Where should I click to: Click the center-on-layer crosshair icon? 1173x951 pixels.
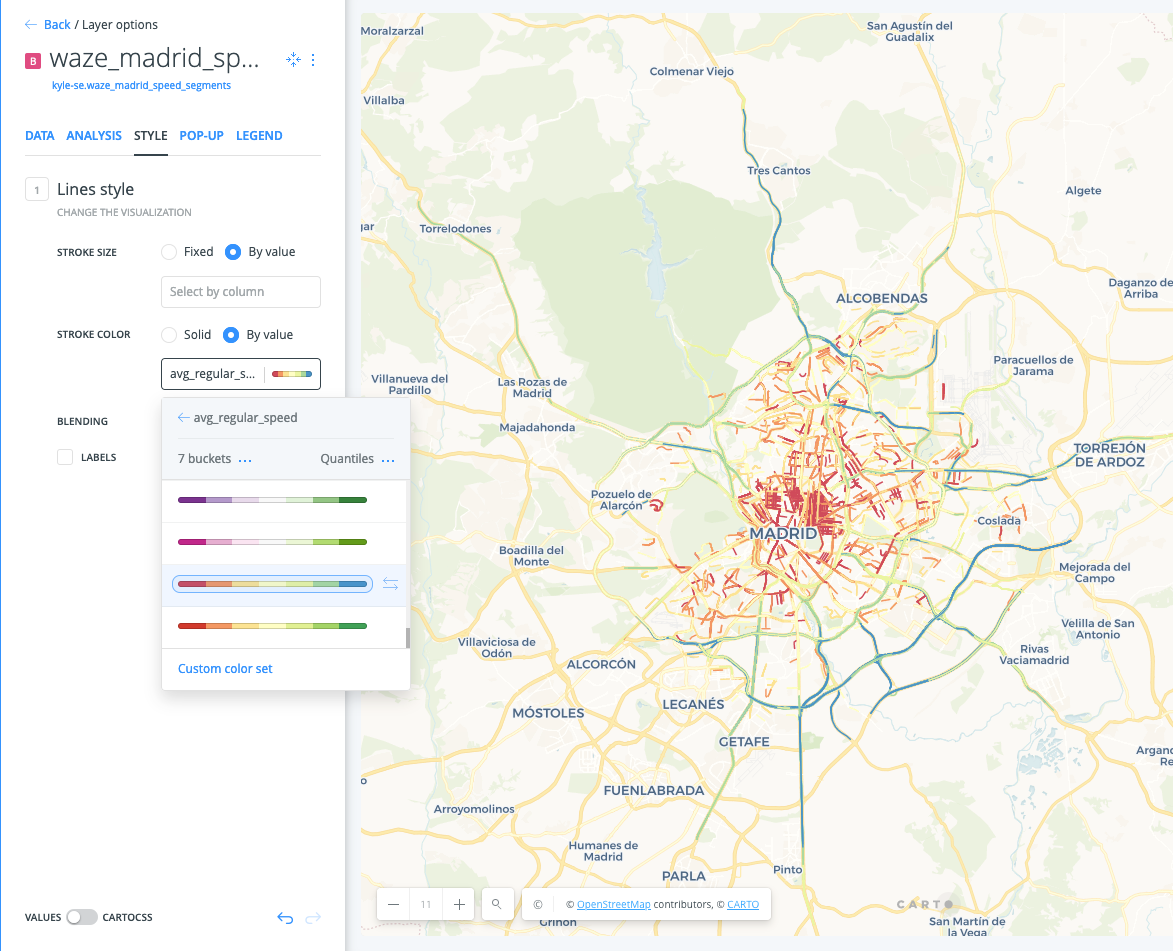(293, 60)
